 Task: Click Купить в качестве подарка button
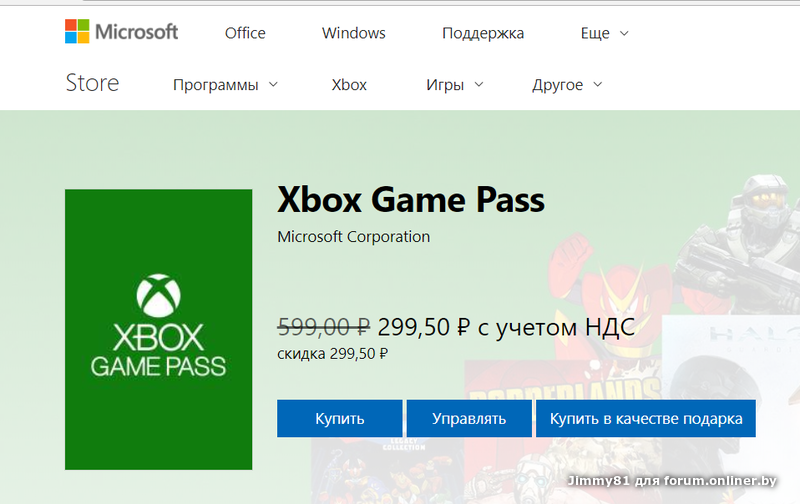[x=646, y=418]
